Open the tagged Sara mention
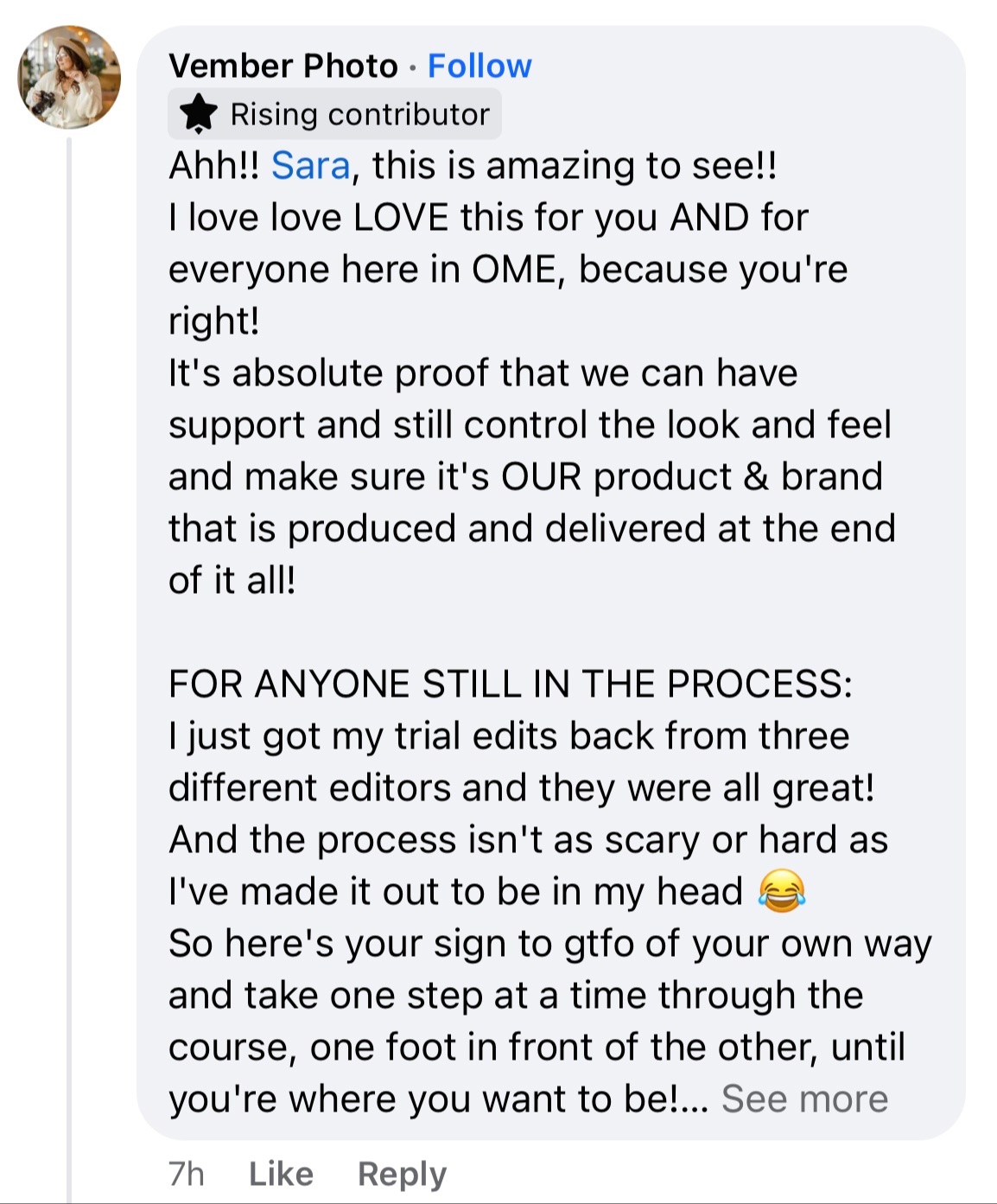The image size is (997, 1204). point(311,165)
